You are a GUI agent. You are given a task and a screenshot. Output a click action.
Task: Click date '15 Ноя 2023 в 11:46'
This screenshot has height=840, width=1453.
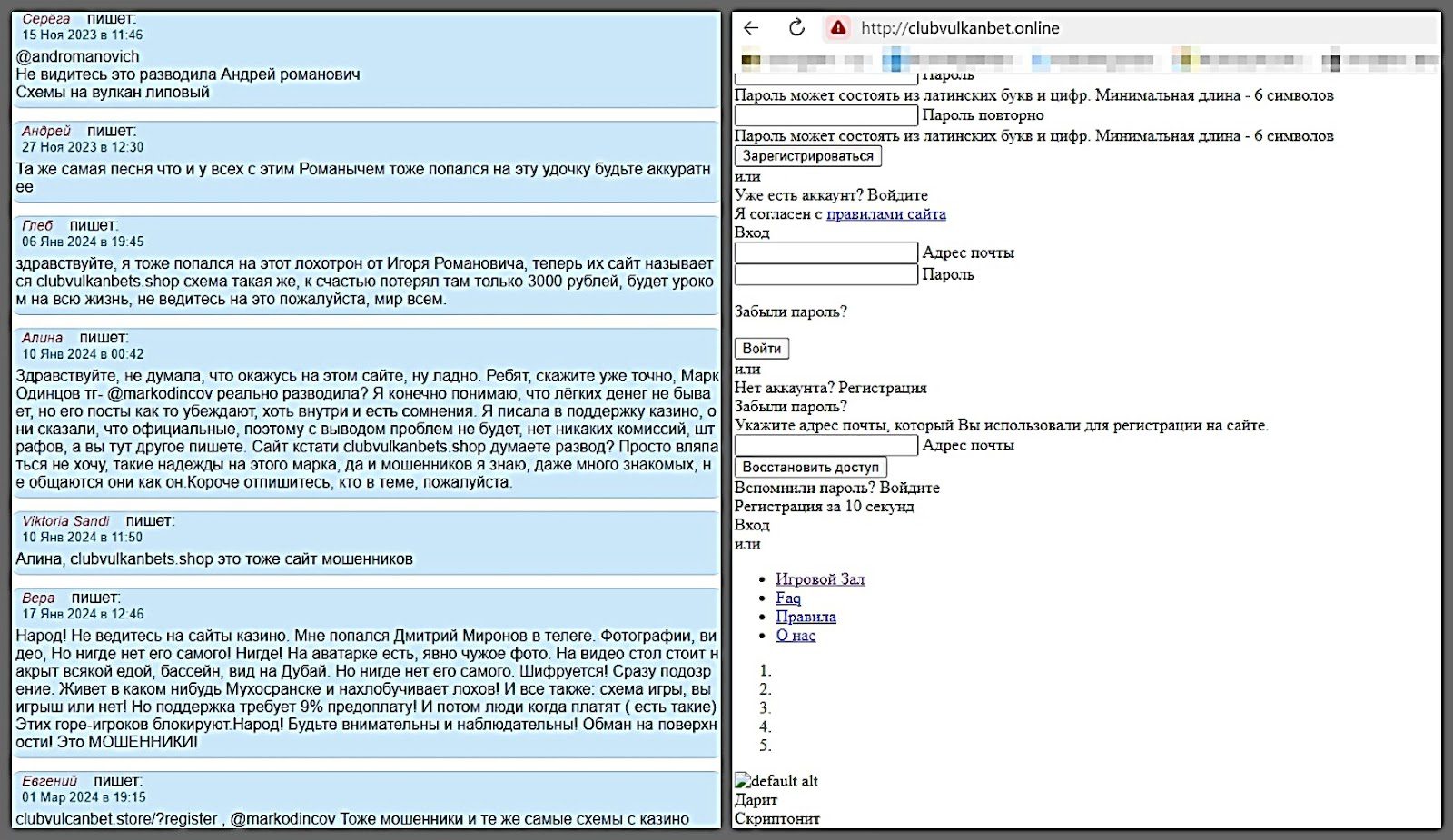(x=83, y=35)
